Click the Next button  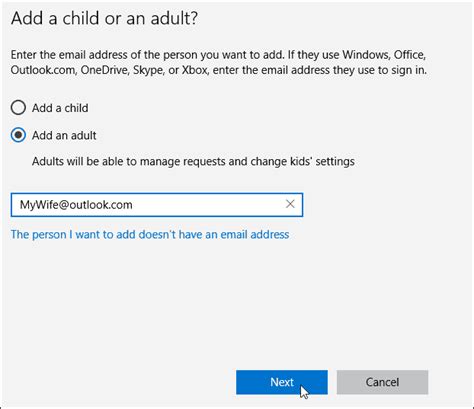pos(282,382)
